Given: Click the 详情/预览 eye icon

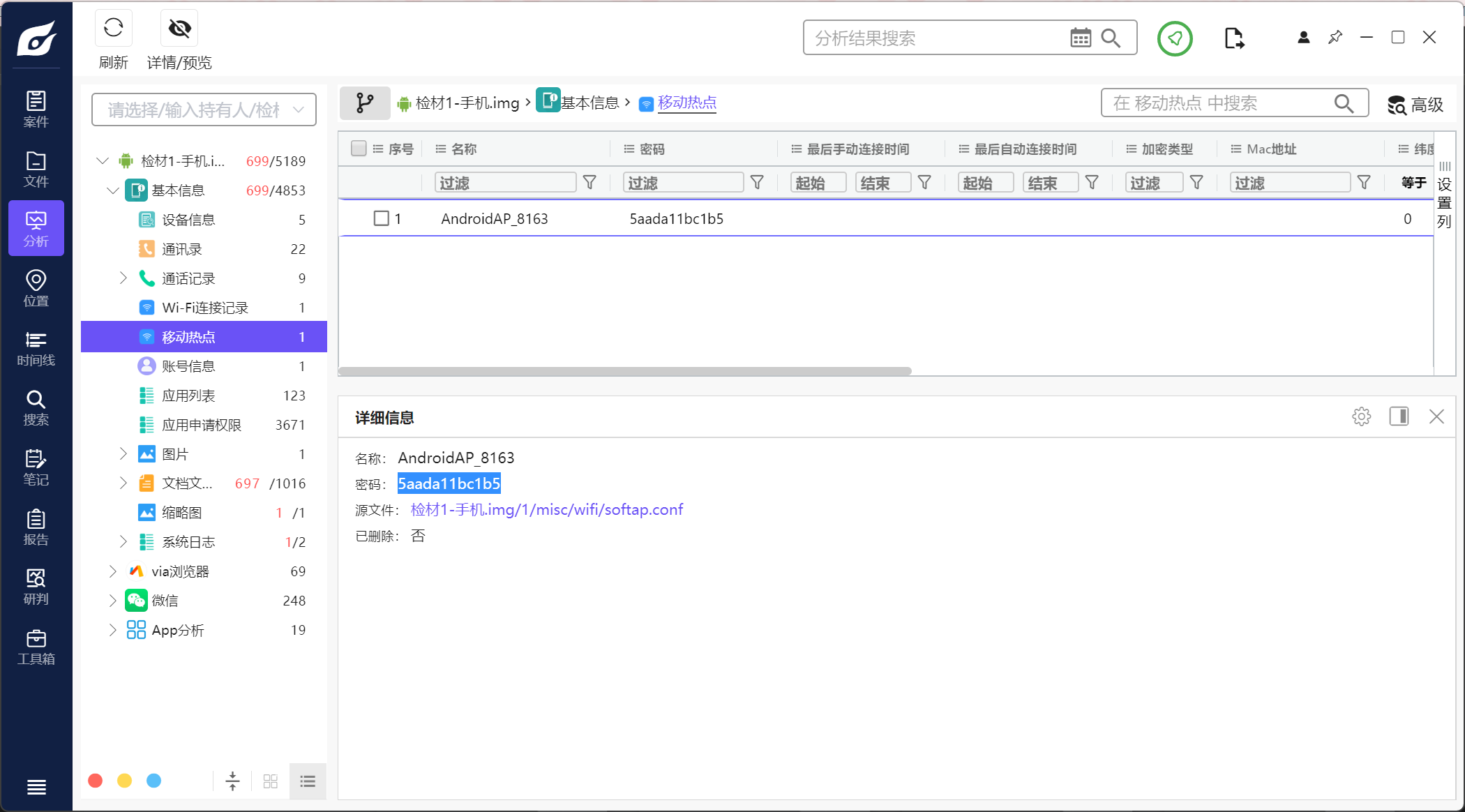Looking at the screenshot, I should (179, 28).
